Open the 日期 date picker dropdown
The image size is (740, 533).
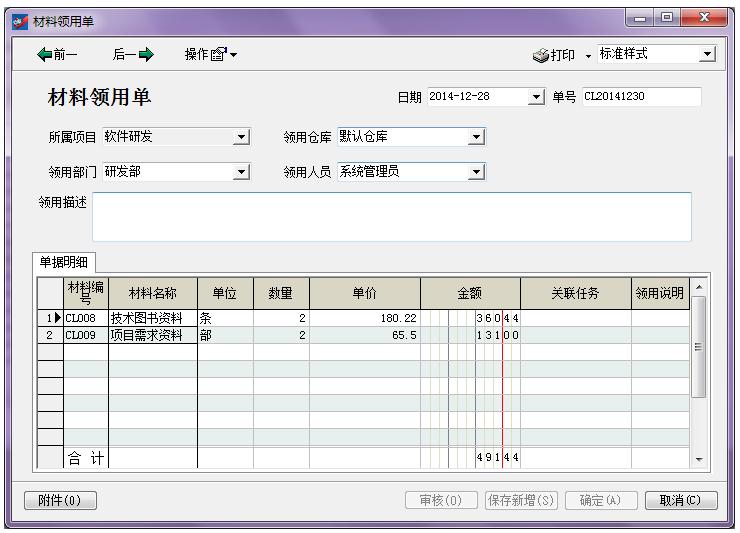pyautogui.click(x=537, y=97)
